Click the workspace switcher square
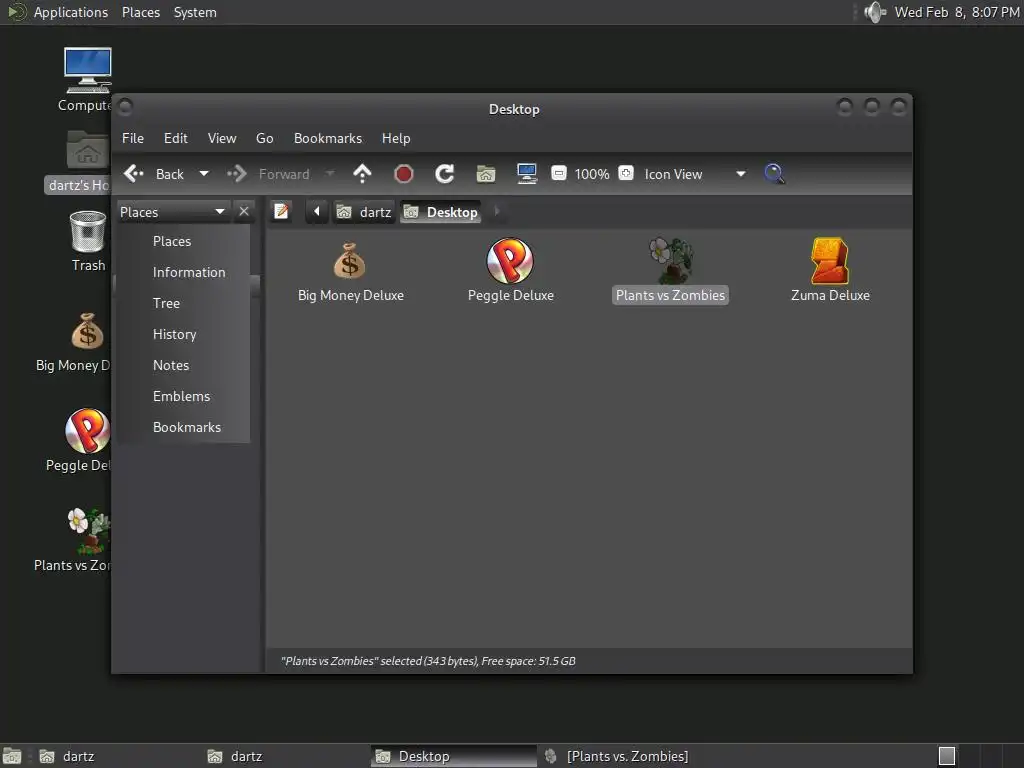Image resolution: width=1024 pixels, height=768 pixels. tap(947, 756)
